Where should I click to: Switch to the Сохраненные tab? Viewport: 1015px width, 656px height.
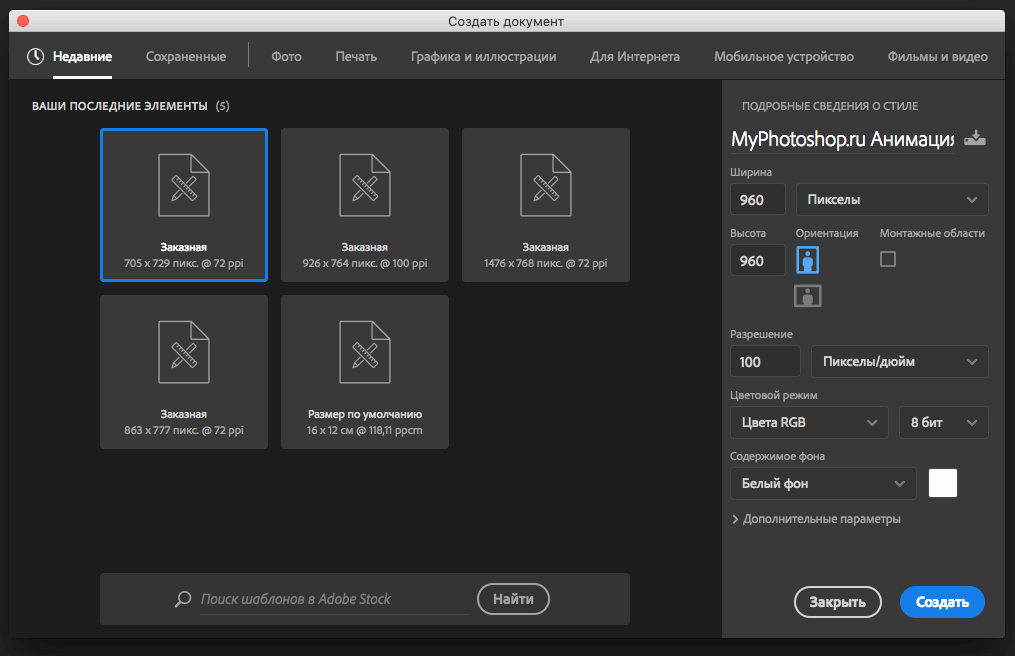(186, 57)
